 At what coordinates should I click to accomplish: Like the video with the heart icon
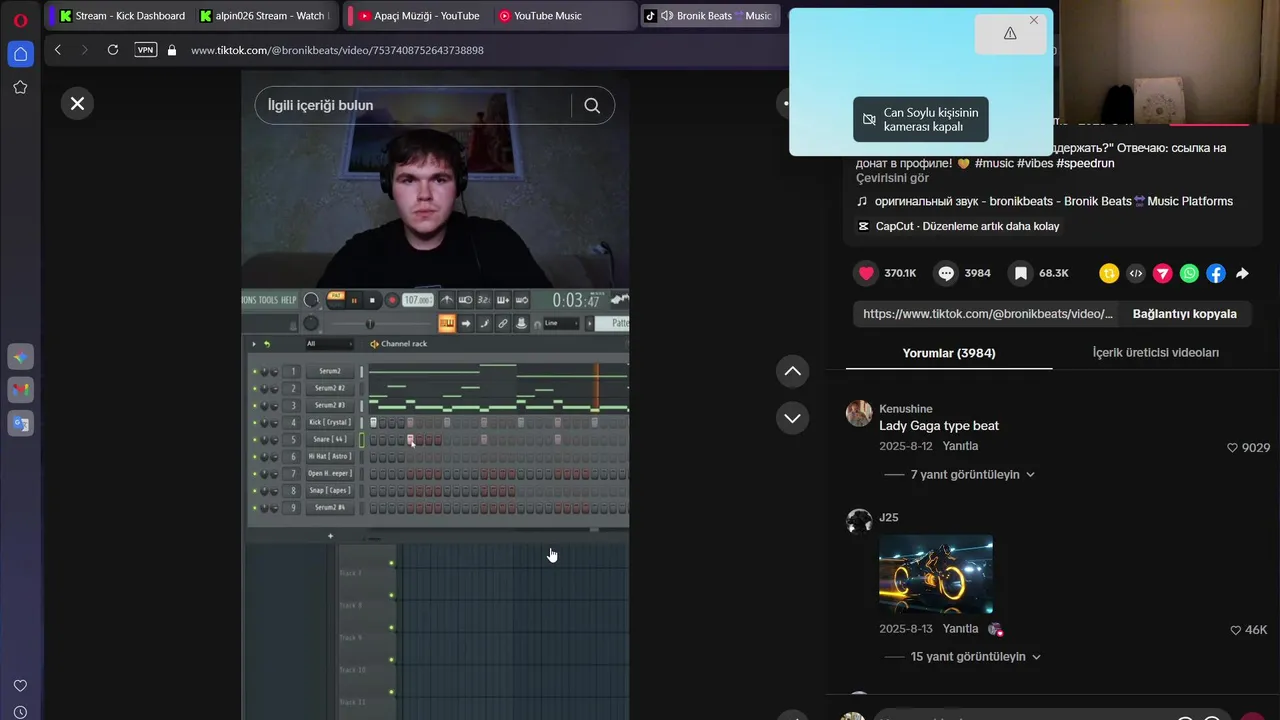(866, 273)
